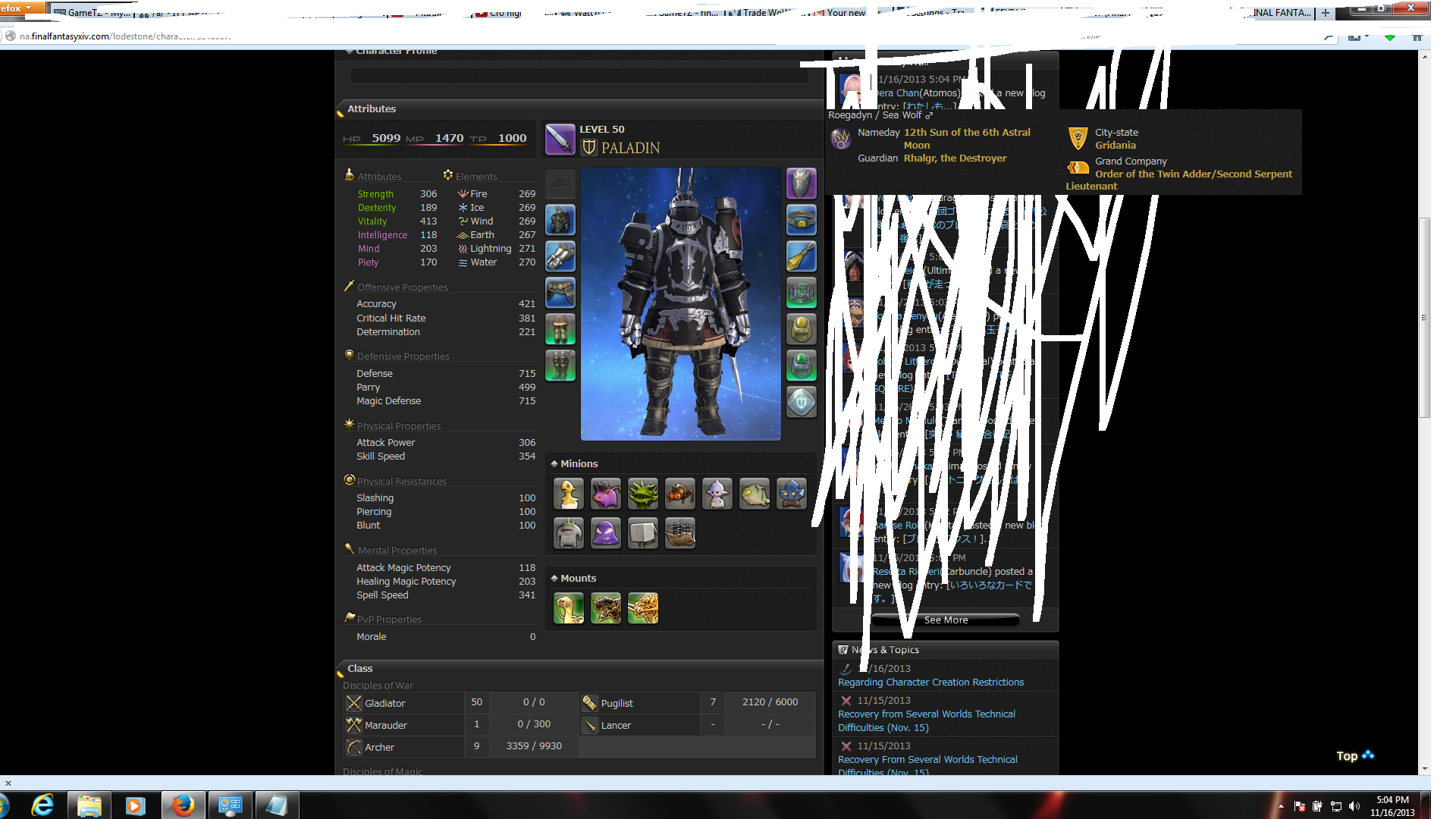Click the Pugilist class icon

tap(589, 703)
